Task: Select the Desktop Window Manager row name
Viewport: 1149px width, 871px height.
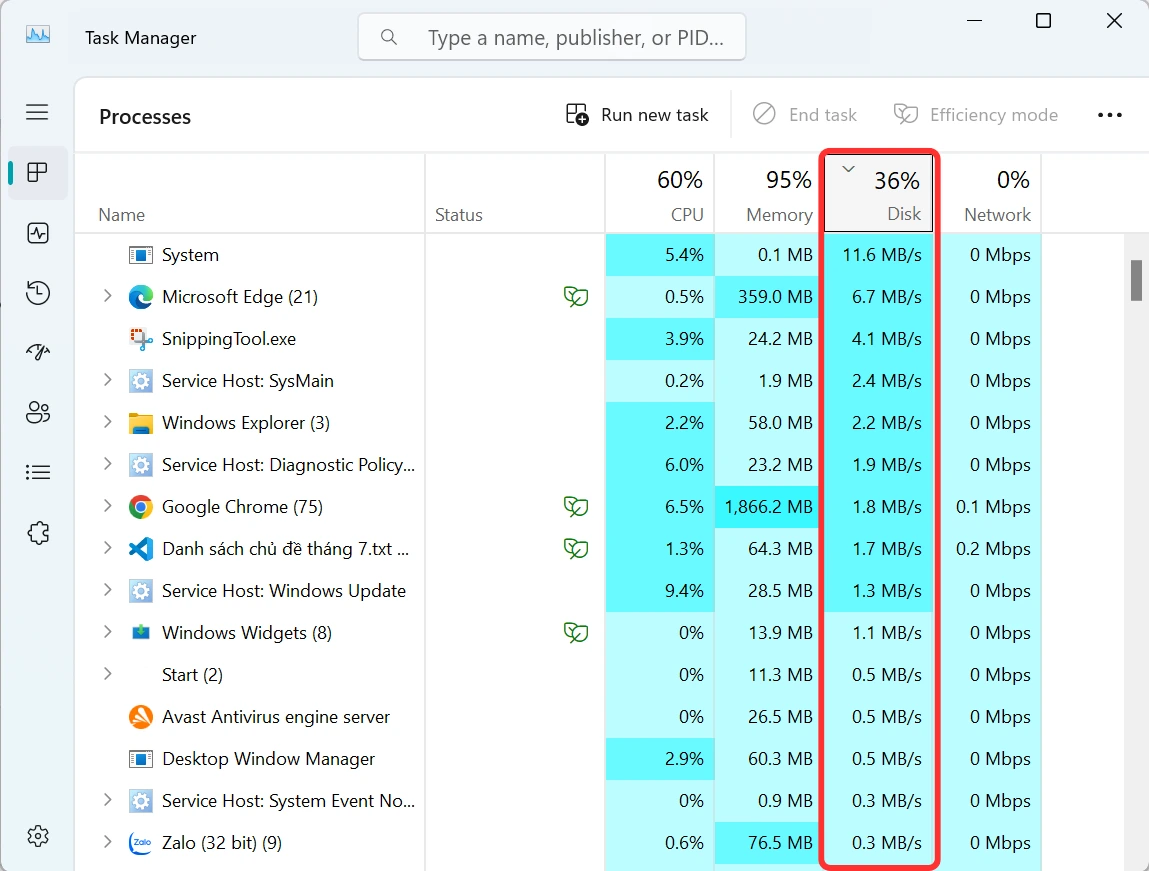Action: (268, 759)
